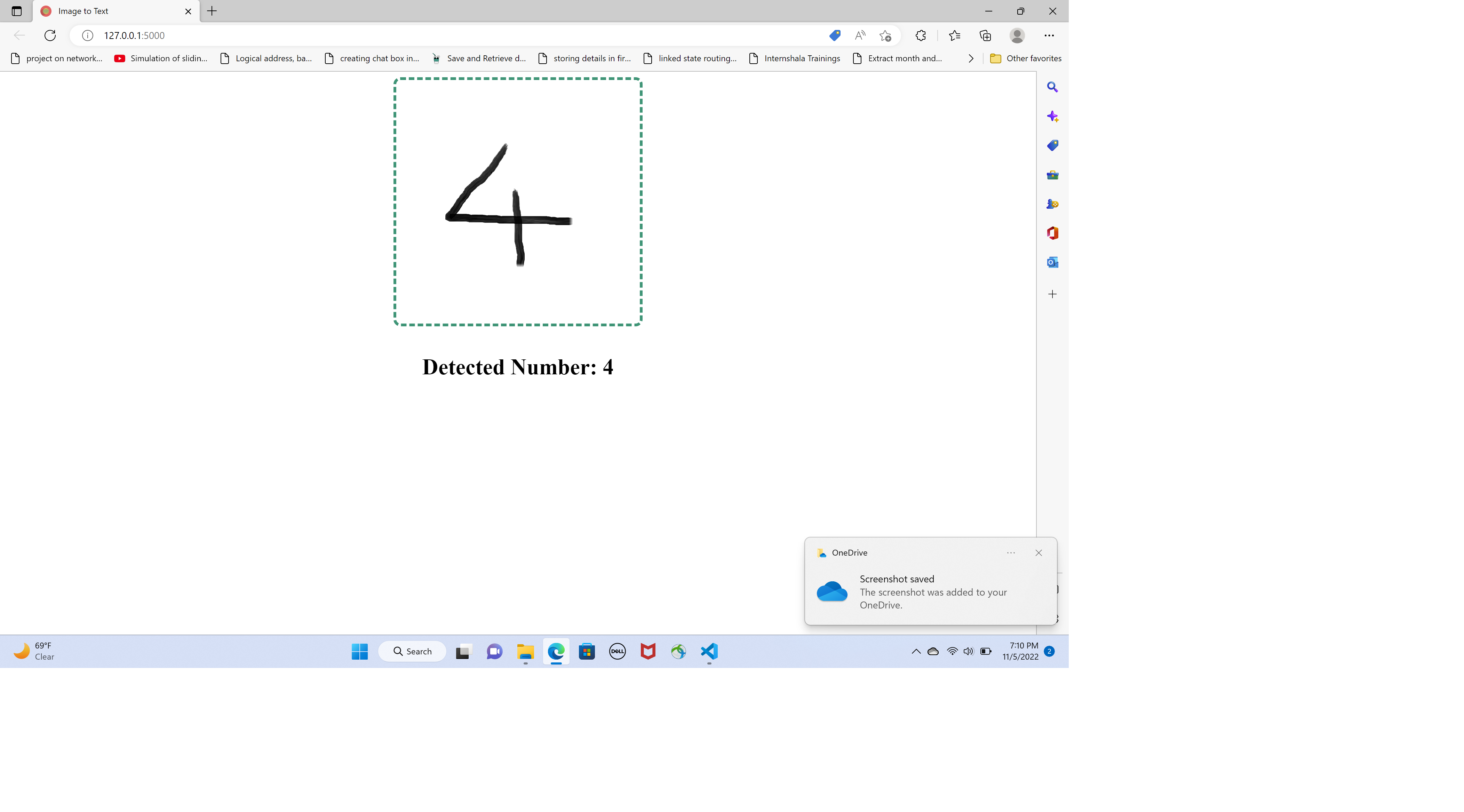This screenshot has height=812, width=1464.
Task: Open the Other favorites folder
Action: [1025, 58]
